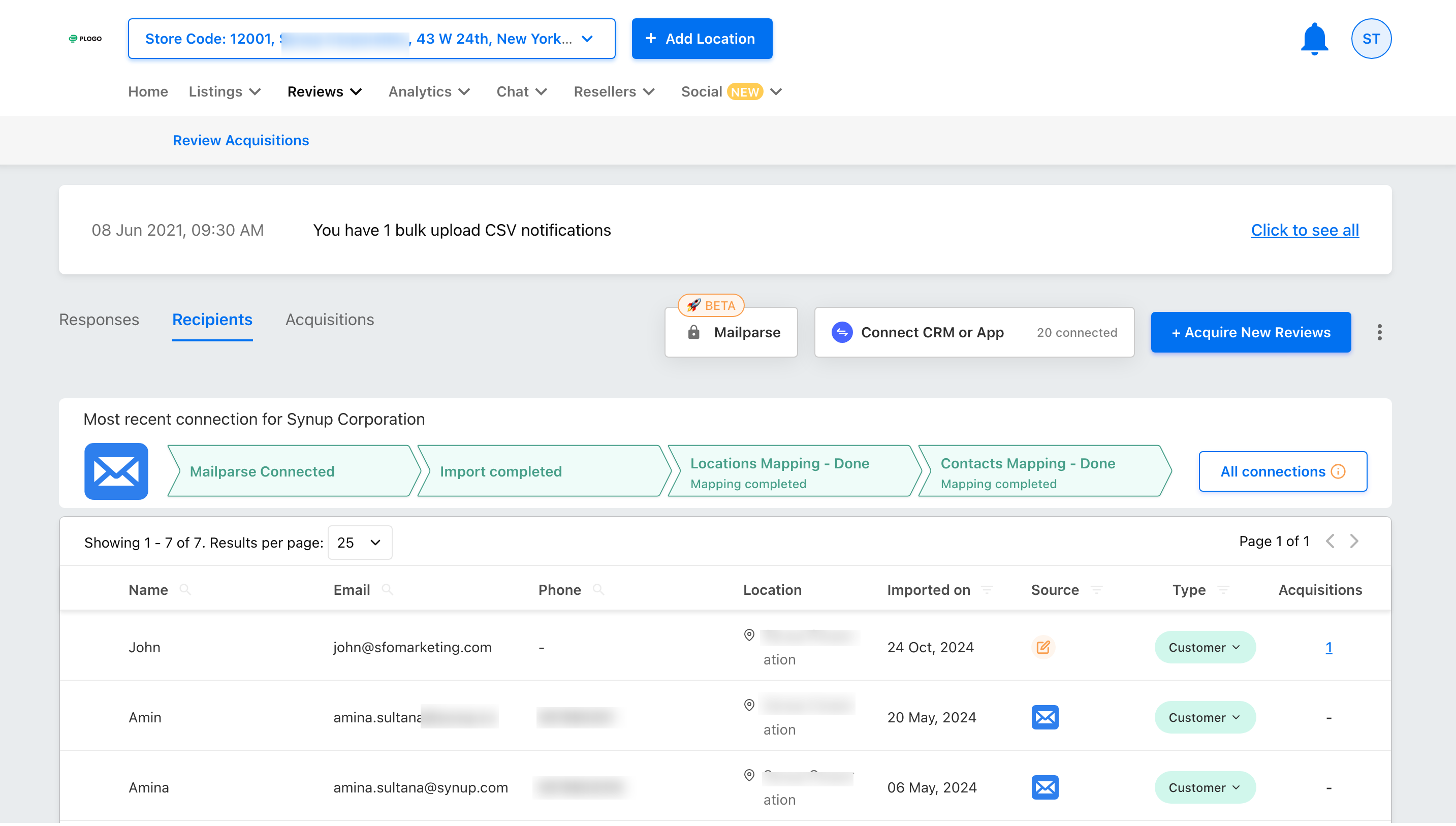Image resolution: width=1456 pixels, height=826 pixels.
Task: Click the Email column search icon
Action: click(387, 589)
